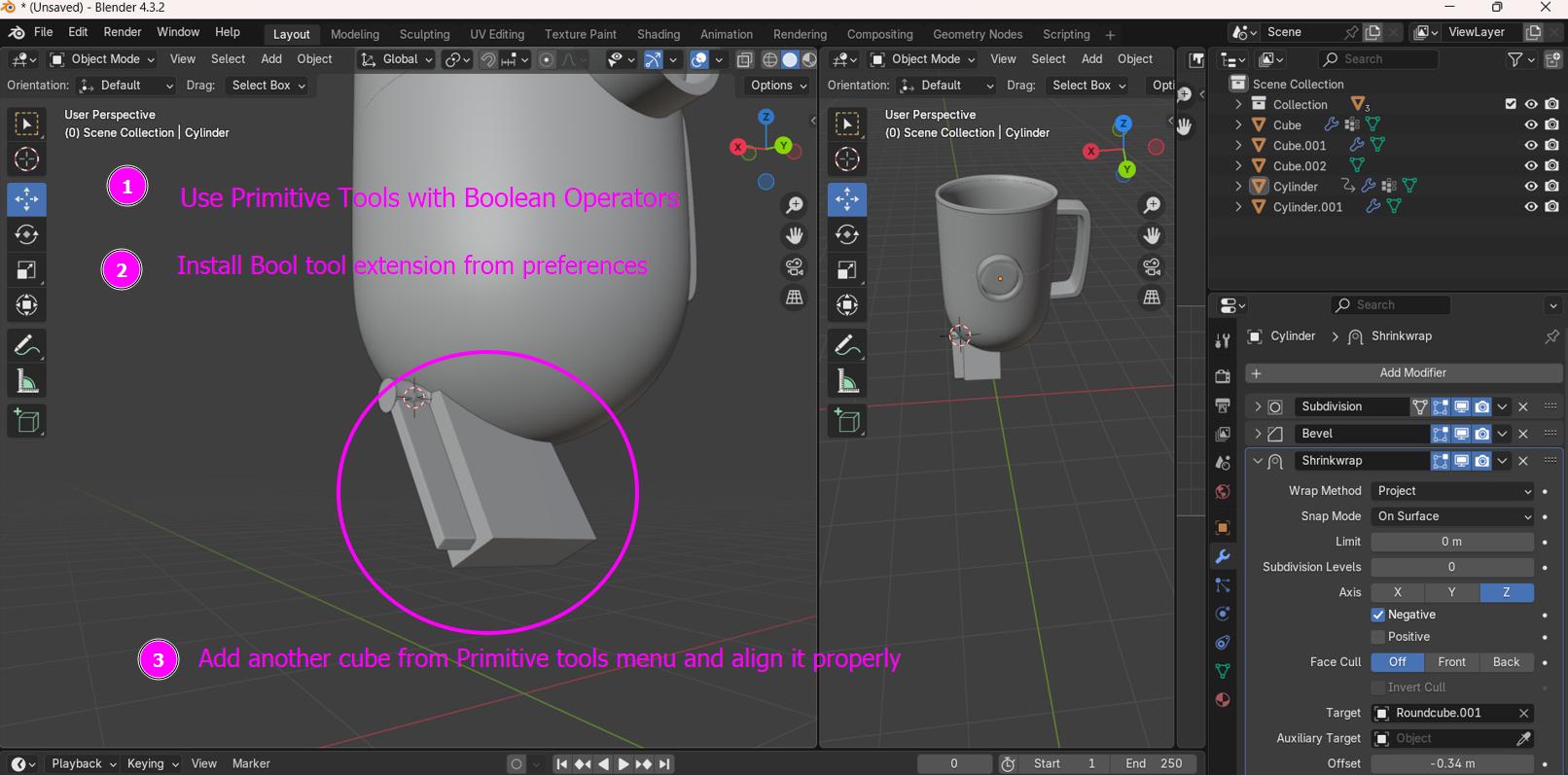Open left viewport Options dropdown
Screen dimensions: 1568x775
tap(779, 86)
